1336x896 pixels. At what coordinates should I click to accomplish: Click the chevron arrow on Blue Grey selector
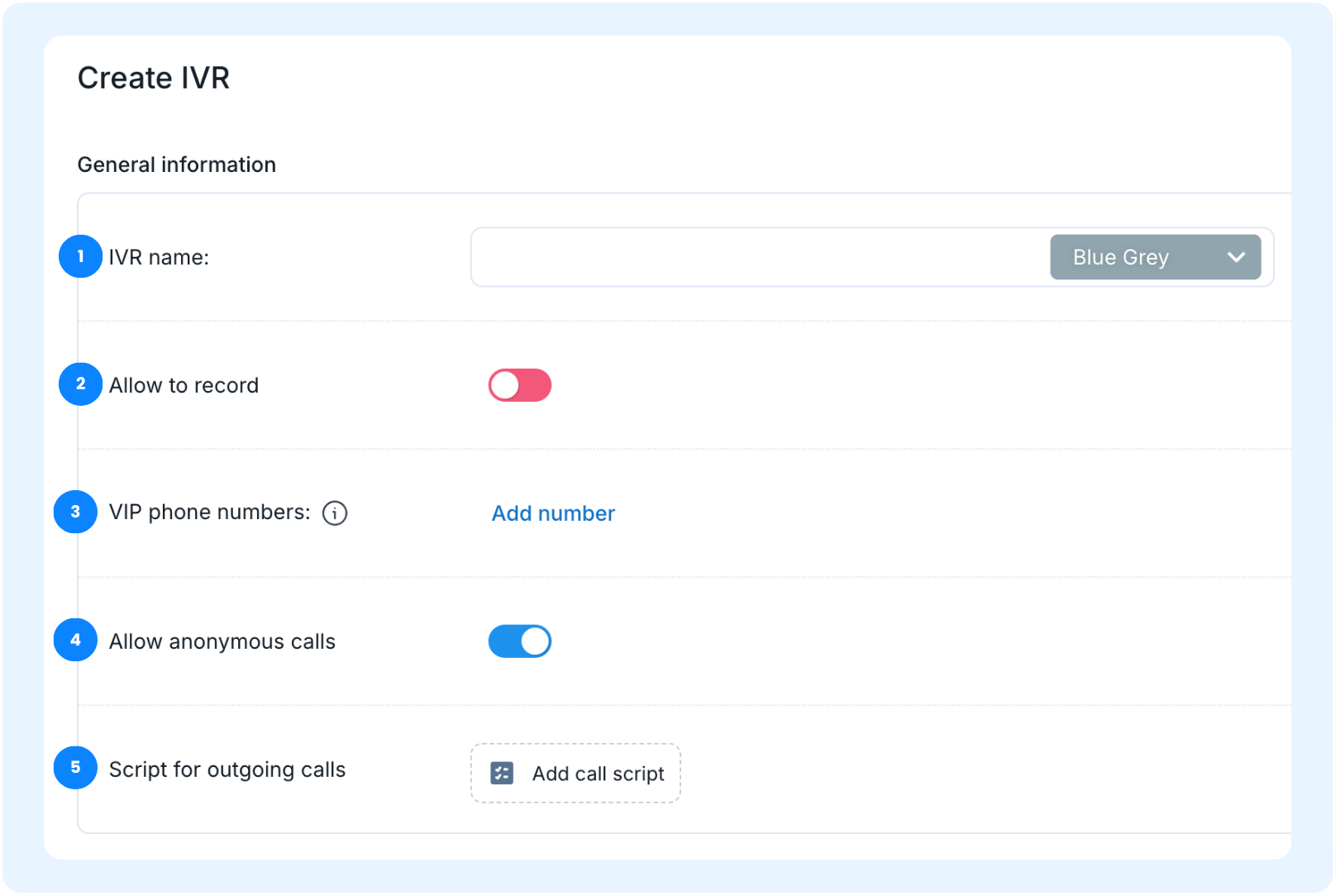pyautogui.click(x=1236, y=257)
